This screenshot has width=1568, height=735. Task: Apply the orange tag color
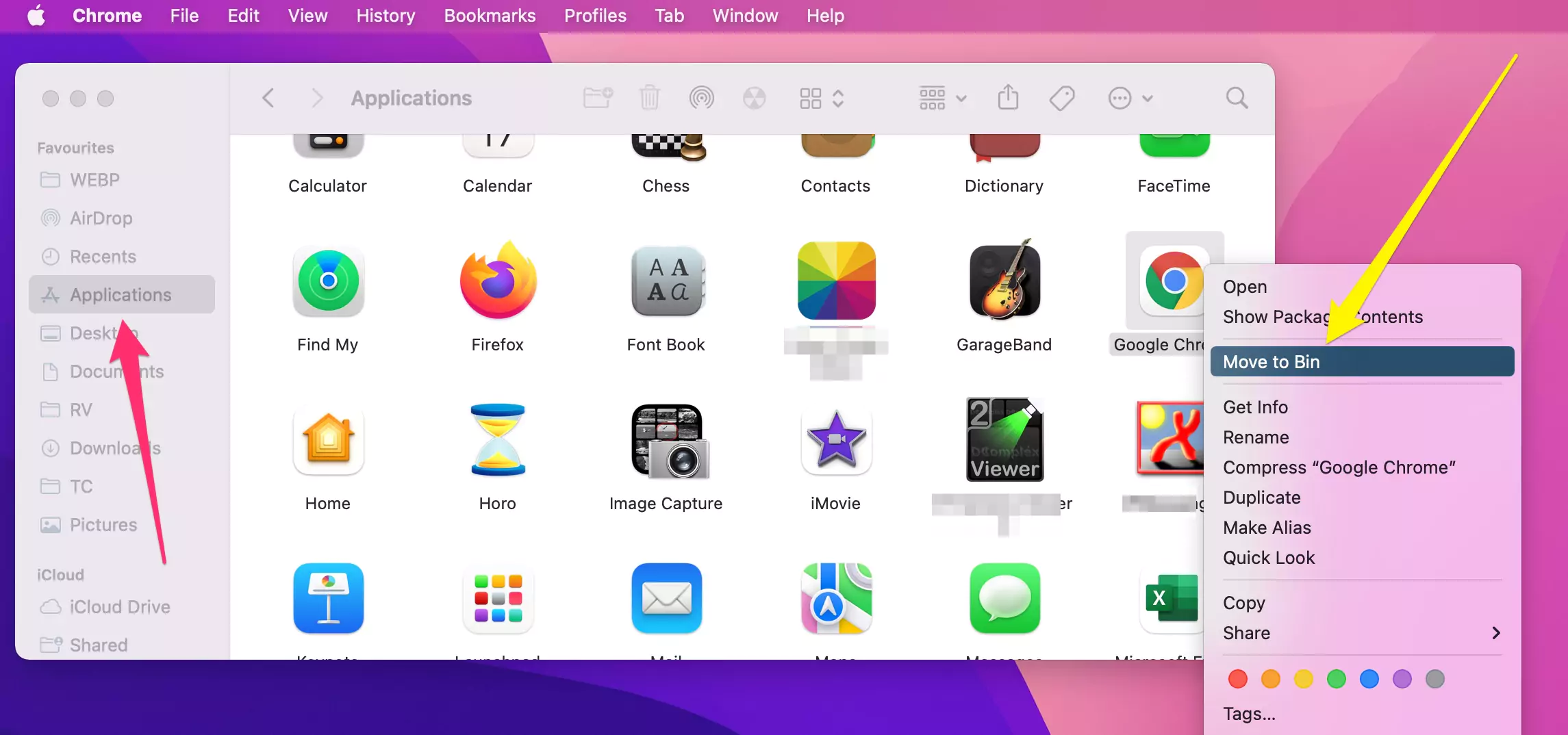[x=1270, y=678]
